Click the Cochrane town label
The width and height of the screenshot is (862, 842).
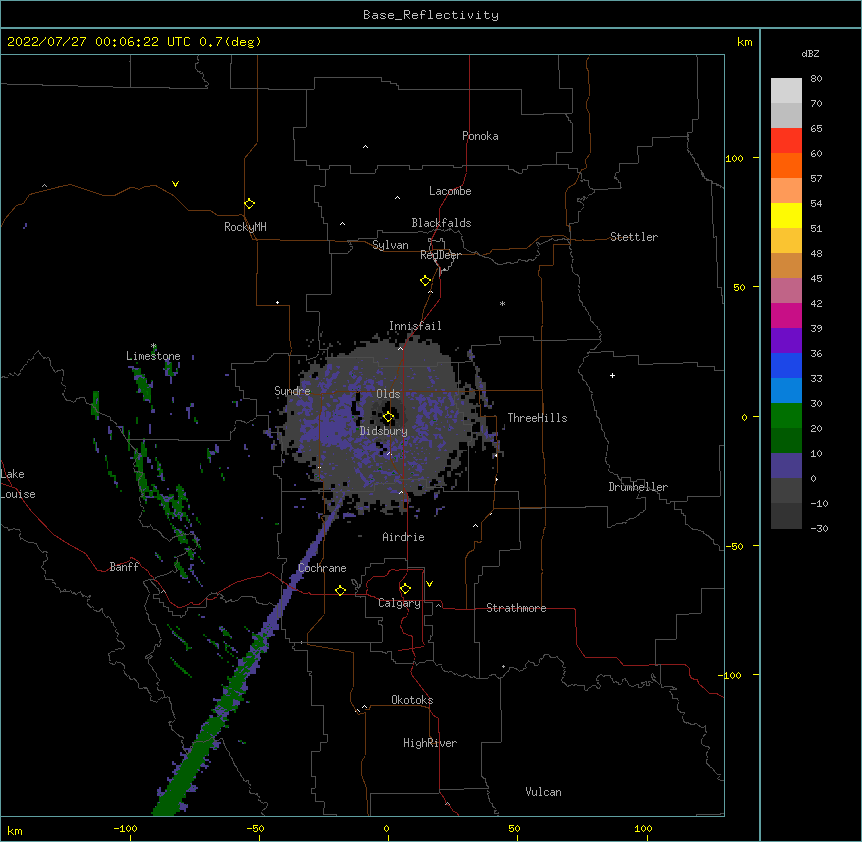point(322,568)
